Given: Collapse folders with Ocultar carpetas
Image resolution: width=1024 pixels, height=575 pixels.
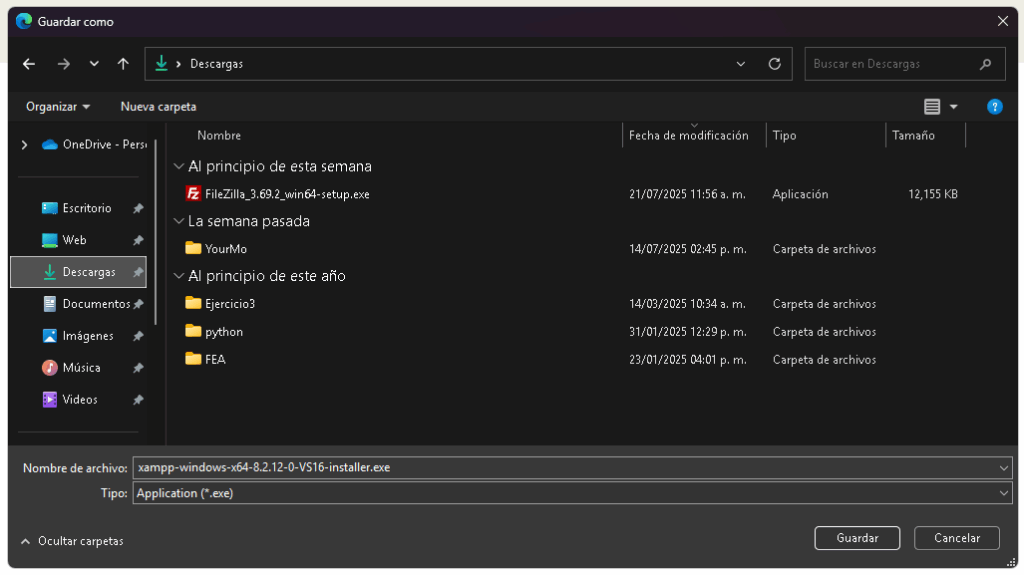Looking at the screenshot, I should click(72, 541).
